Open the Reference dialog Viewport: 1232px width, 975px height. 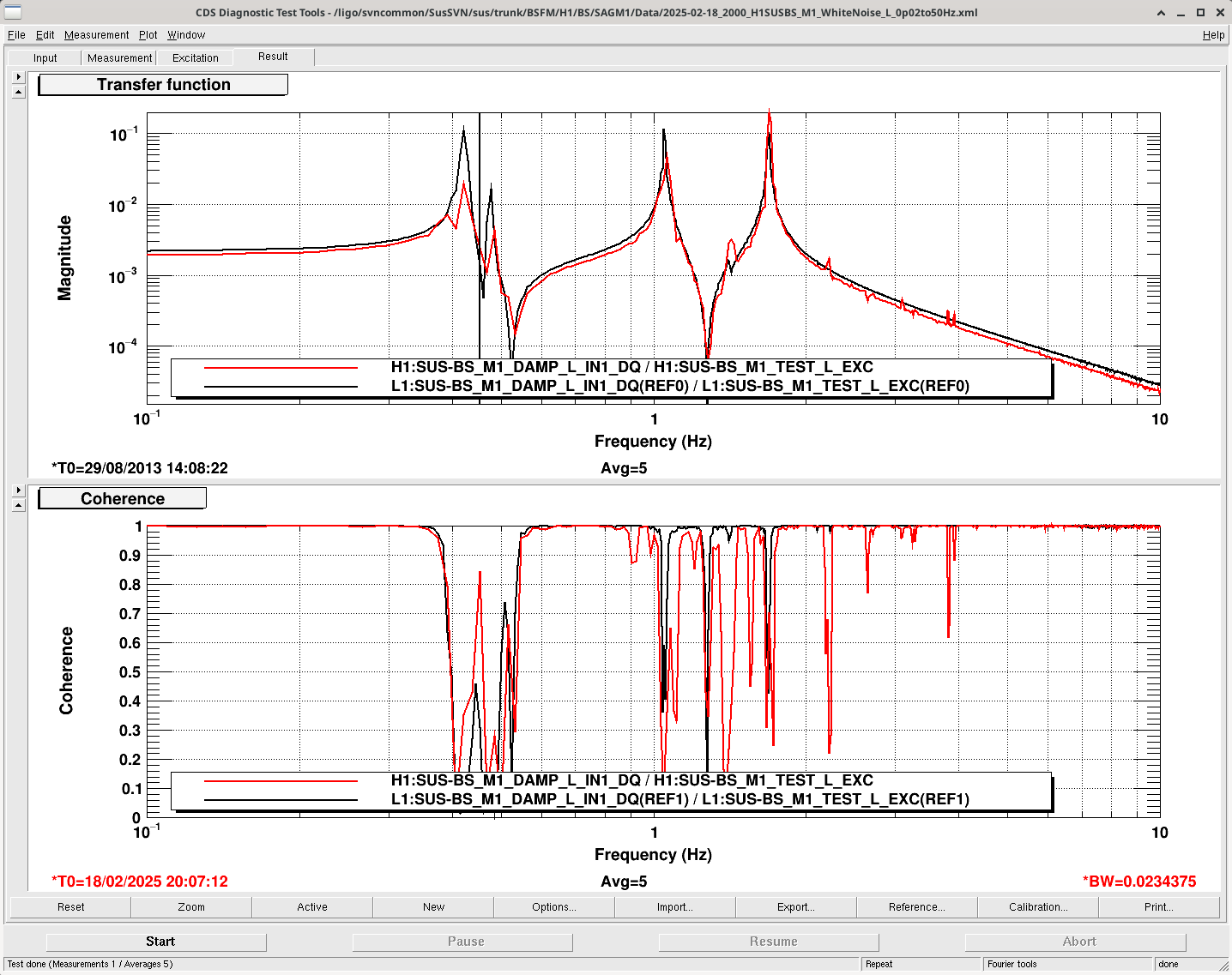pos(917,907)
